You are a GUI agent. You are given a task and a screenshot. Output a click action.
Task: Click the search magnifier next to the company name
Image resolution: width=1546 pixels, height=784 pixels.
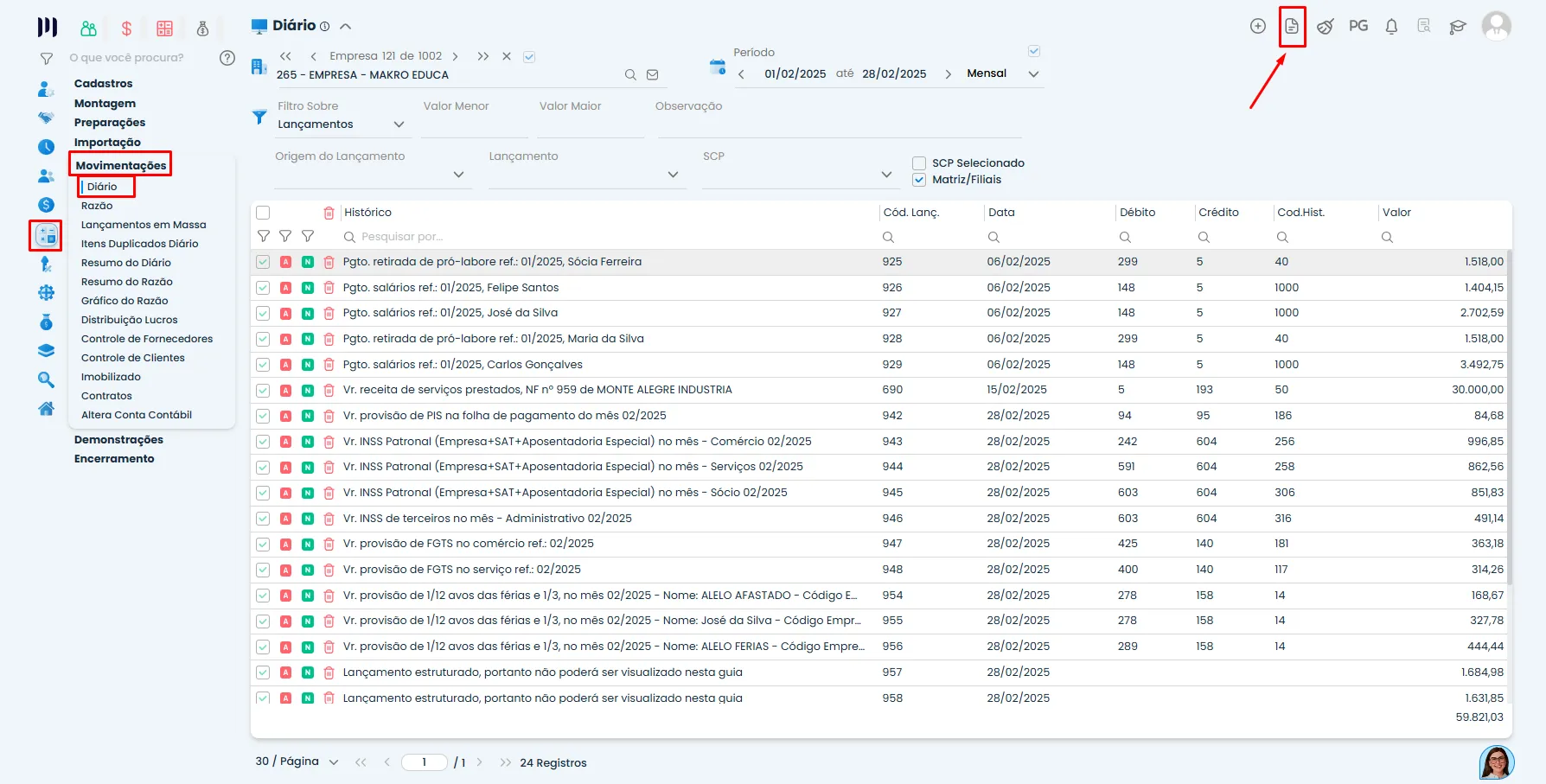tap(631, 75)
